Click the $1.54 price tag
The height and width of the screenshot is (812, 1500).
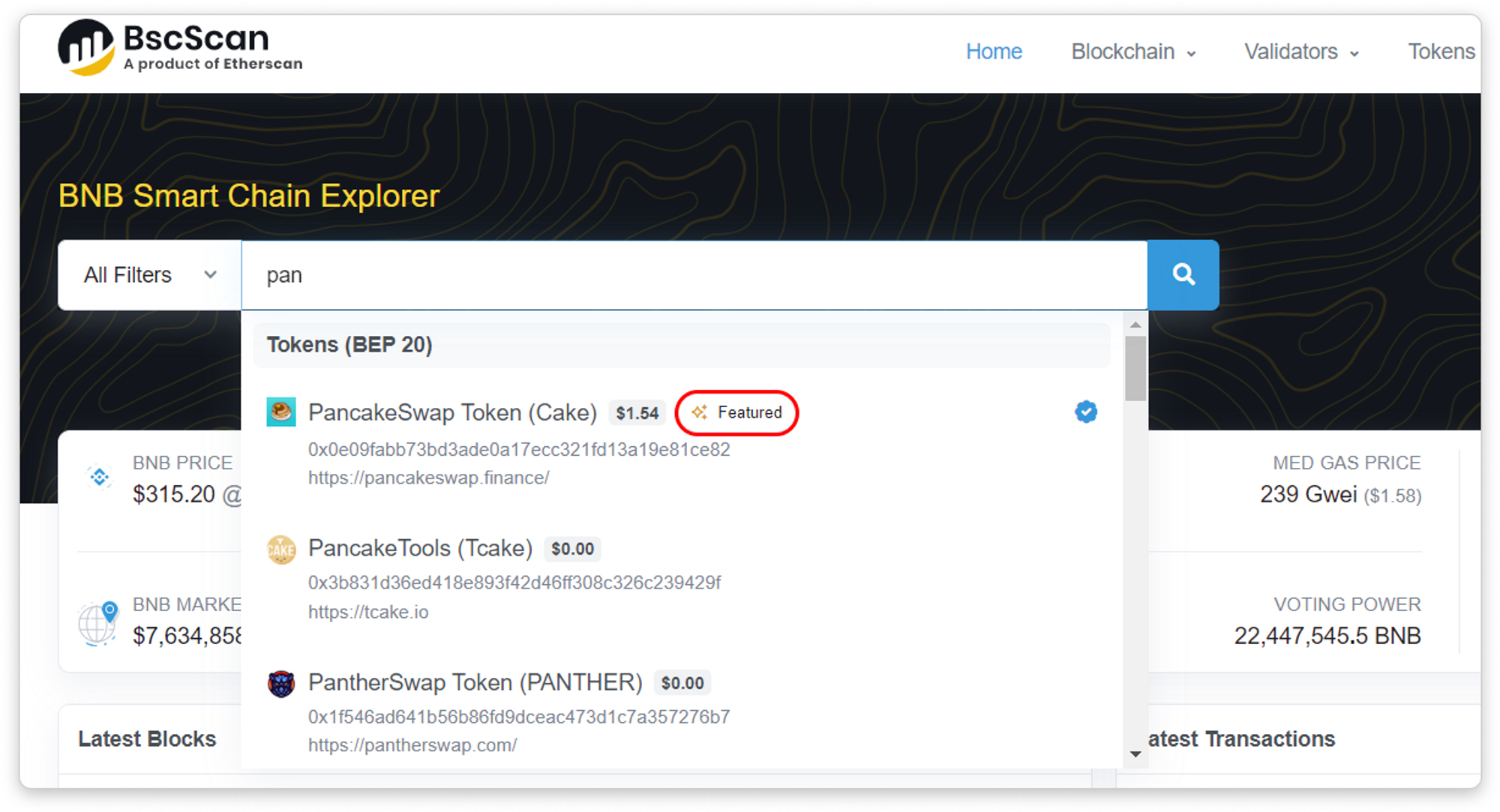(637, 413)
